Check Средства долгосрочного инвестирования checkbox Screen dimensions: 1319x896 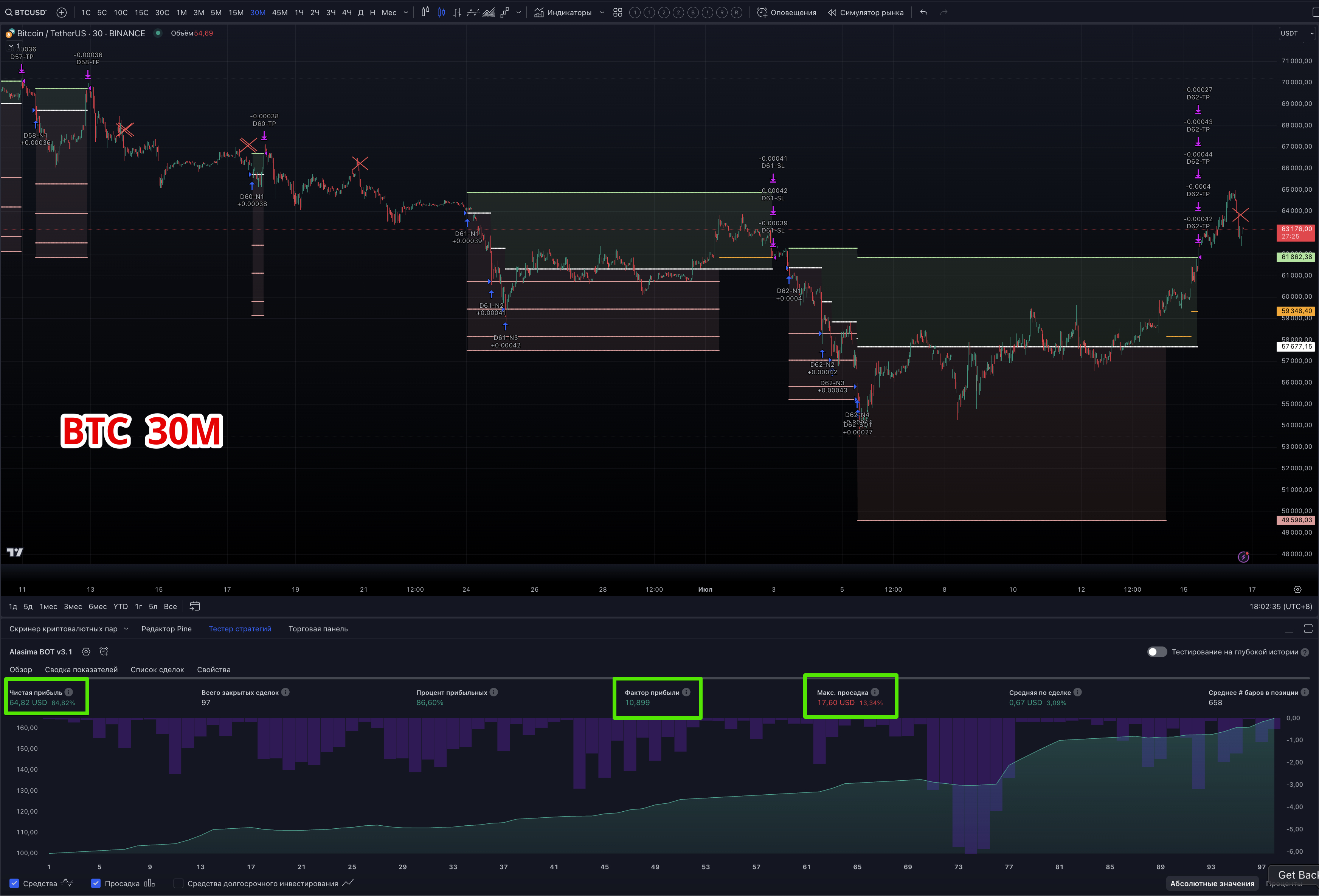click(178, 883)
